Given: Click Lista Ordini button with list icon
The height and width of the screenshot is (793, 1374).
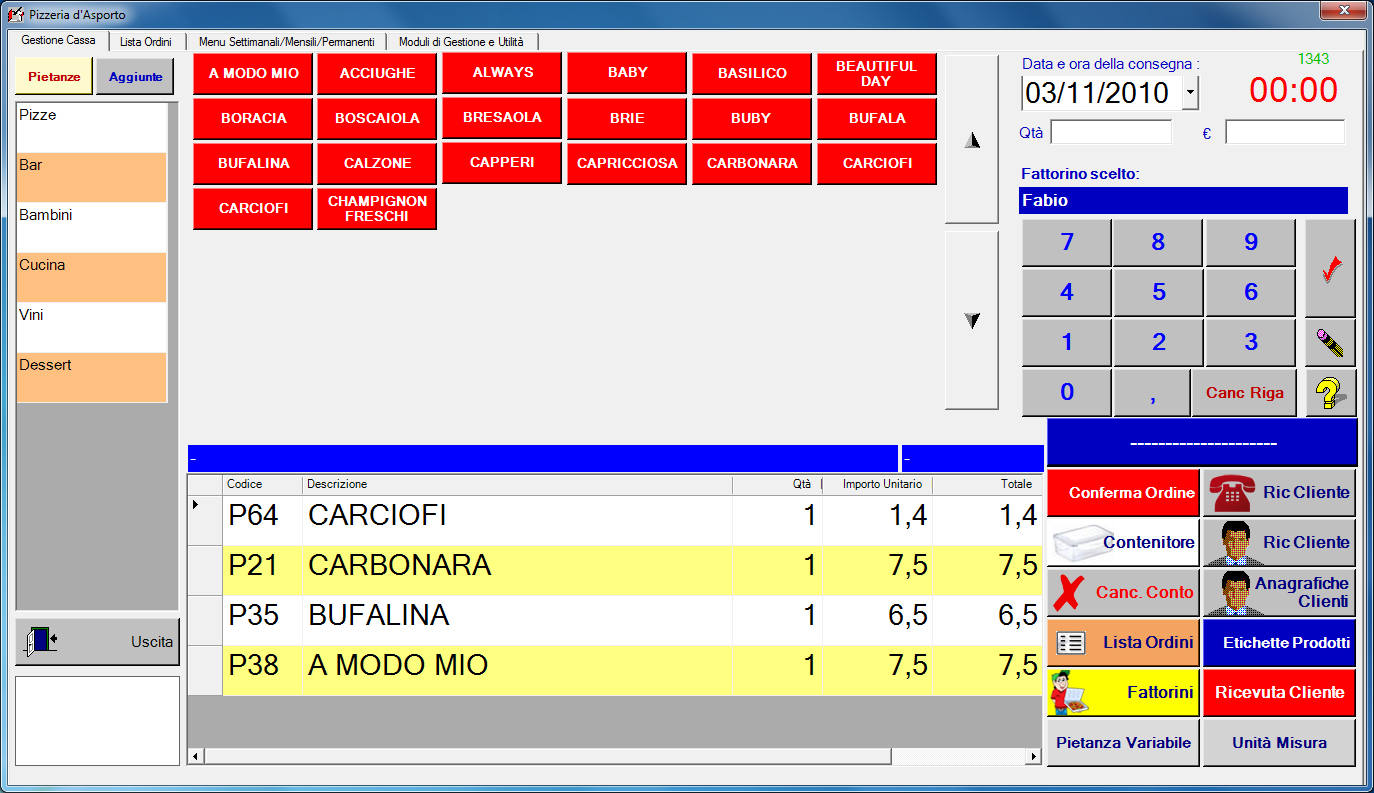Looking at the screenshot, I should tap(1123, 642).
